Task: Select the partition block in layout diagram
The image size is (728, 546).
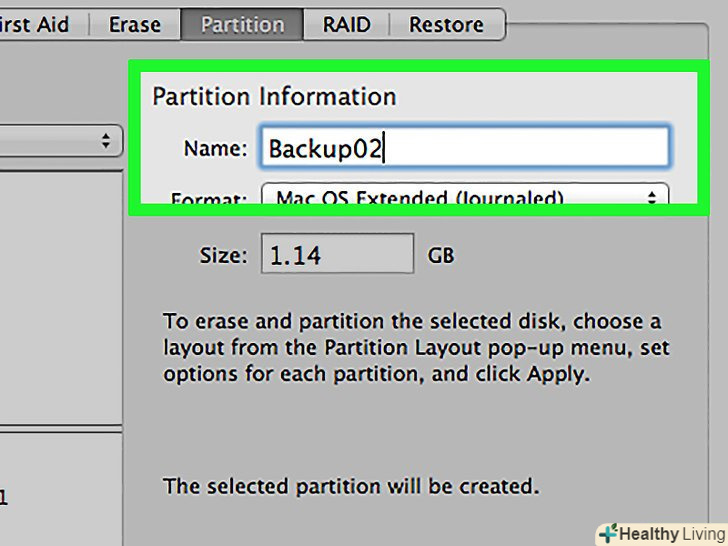Action: coord(60,300)
